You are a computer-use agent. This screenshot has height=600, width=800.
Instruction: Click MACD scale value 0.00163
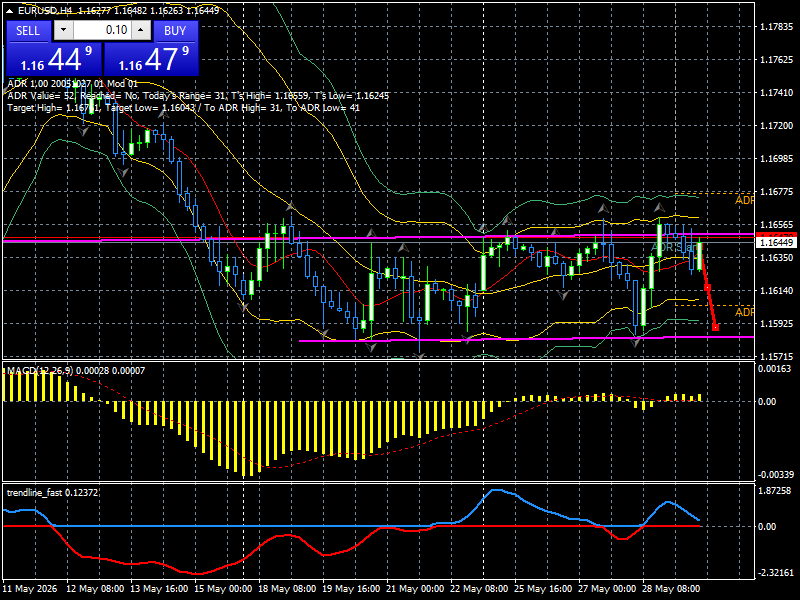click(774, 369)
